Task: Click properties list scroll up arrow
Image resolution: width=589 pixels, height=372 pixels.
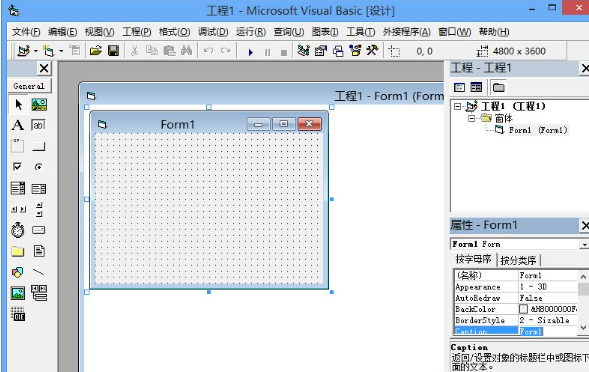Action: tap(583, 277)
